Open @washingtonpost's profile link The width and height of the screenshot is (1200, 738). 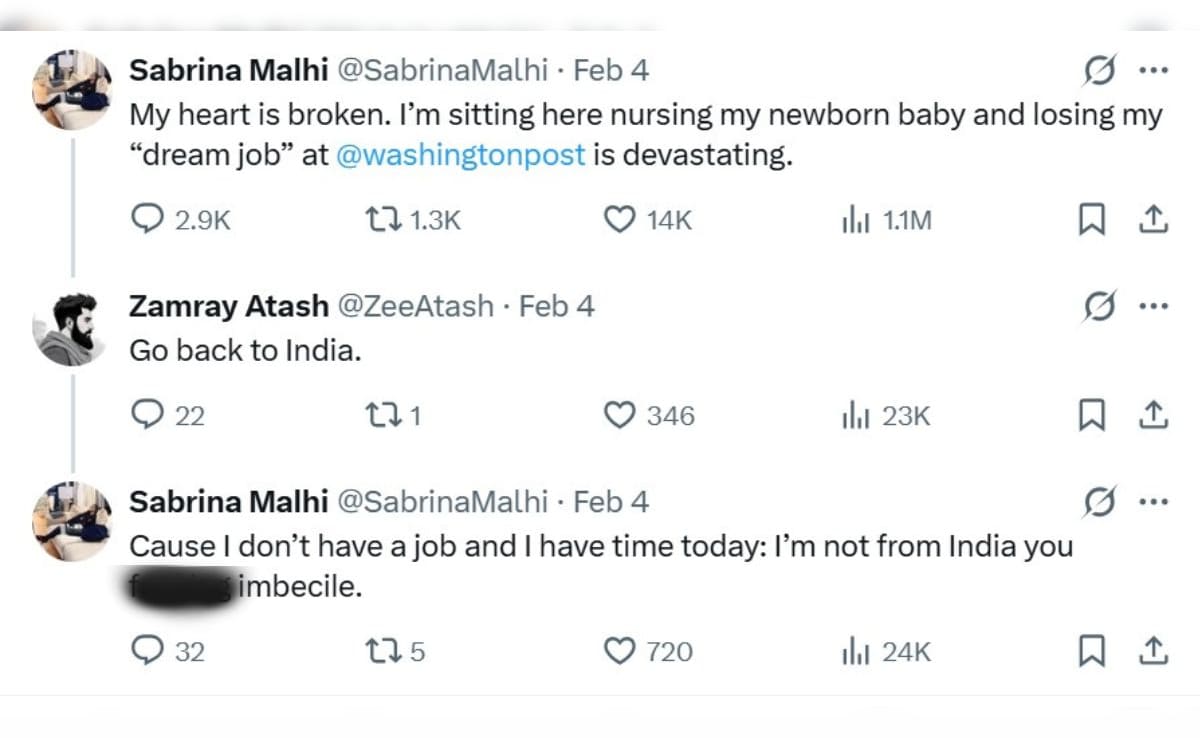pyautogui.click(x=463, y=155)
